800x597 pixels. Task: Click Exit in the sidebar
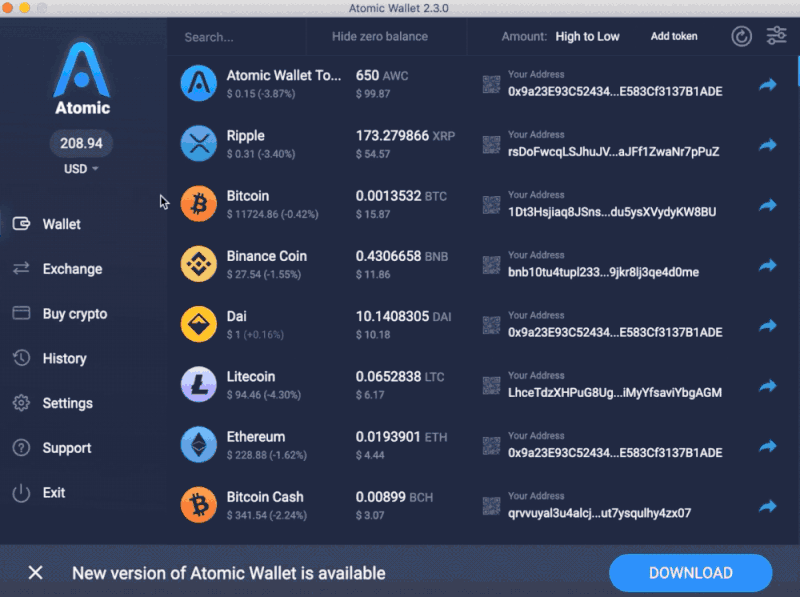pos(39,493)
